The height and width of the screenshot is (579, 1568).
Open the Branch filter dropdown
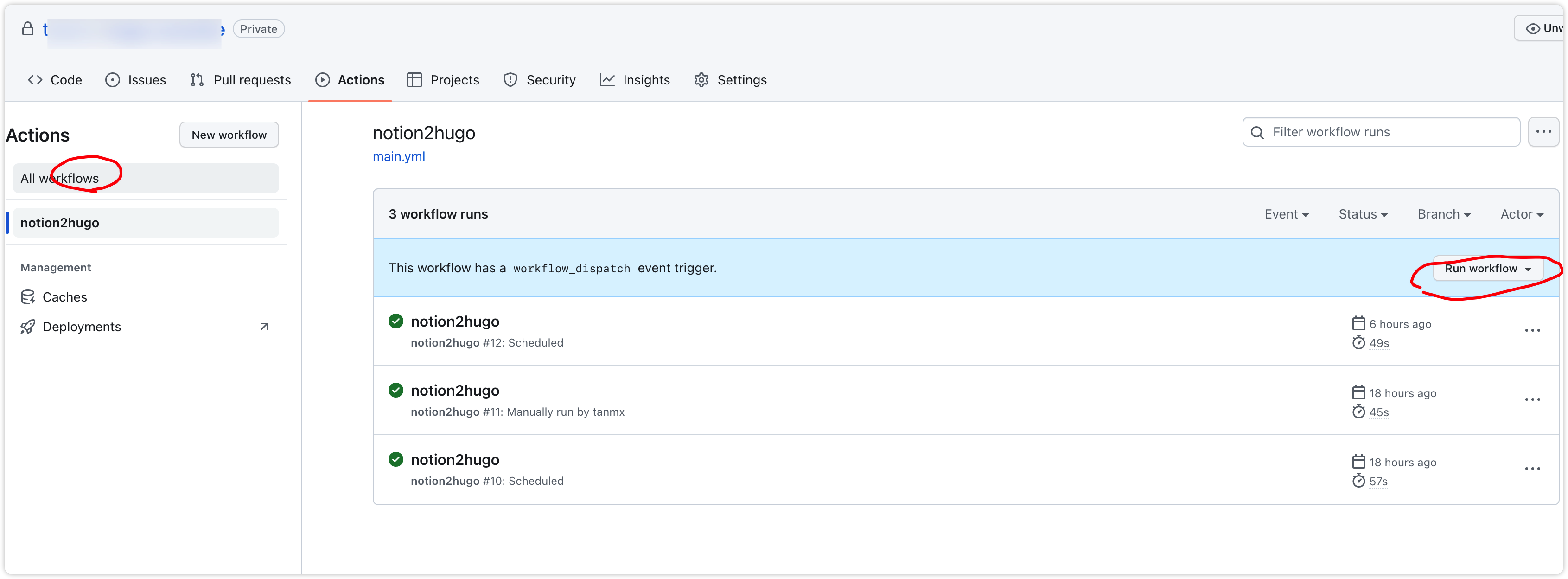point(1444,214)
